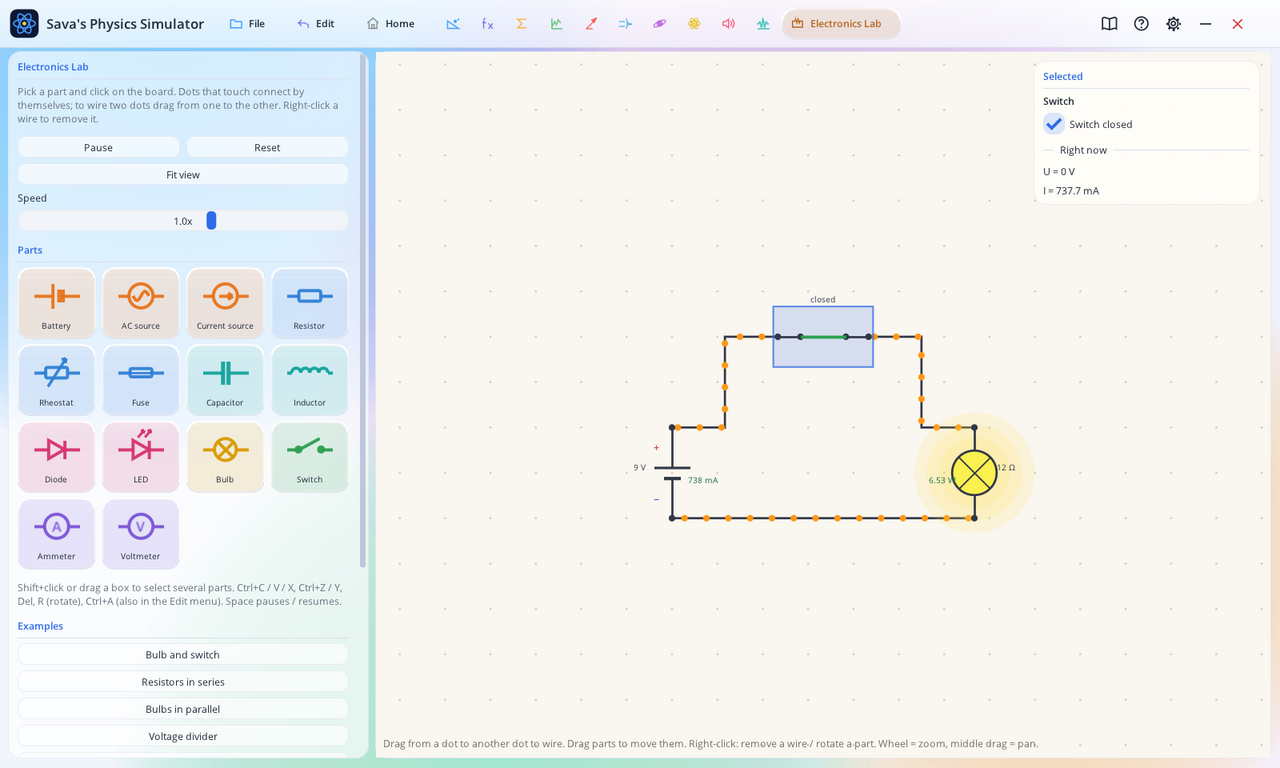Load the Resistors in series example
The width and height of the screenshot is (1280, 768).
183,681
